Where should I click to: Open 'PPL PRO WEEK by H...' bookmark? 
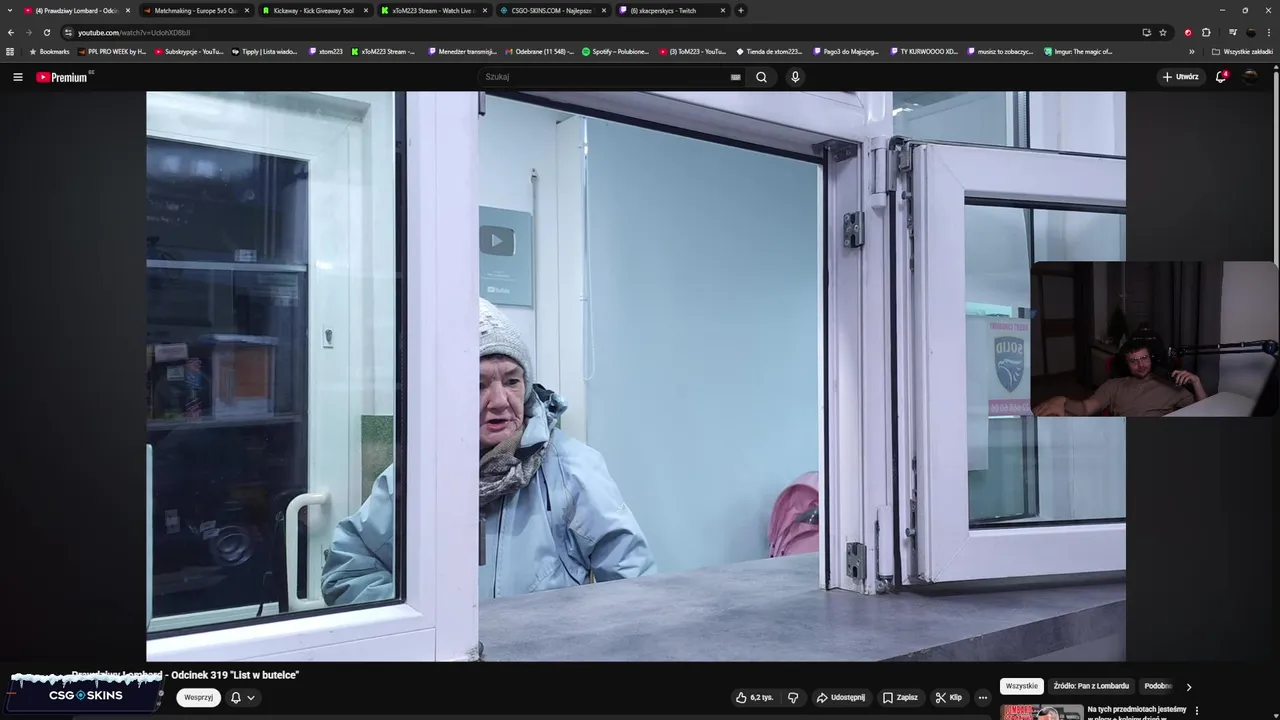(111, 51)
